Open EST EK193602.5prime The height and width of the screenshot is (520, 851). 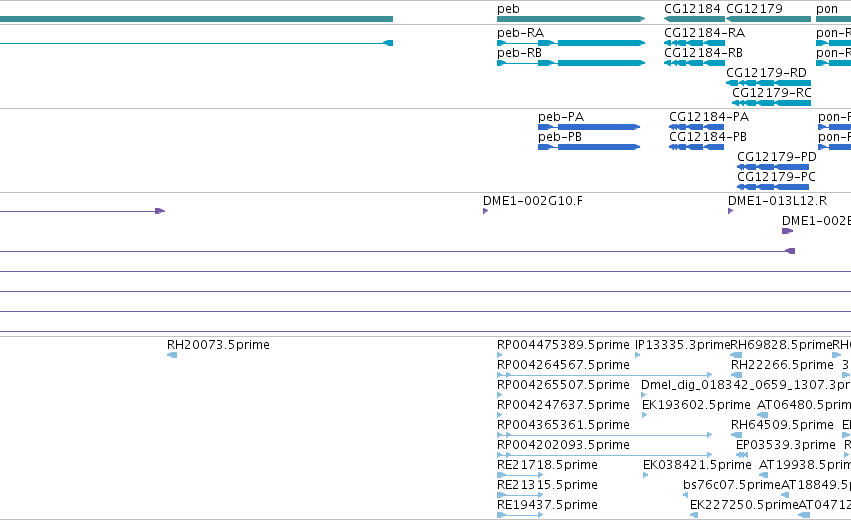pos(696,405)
